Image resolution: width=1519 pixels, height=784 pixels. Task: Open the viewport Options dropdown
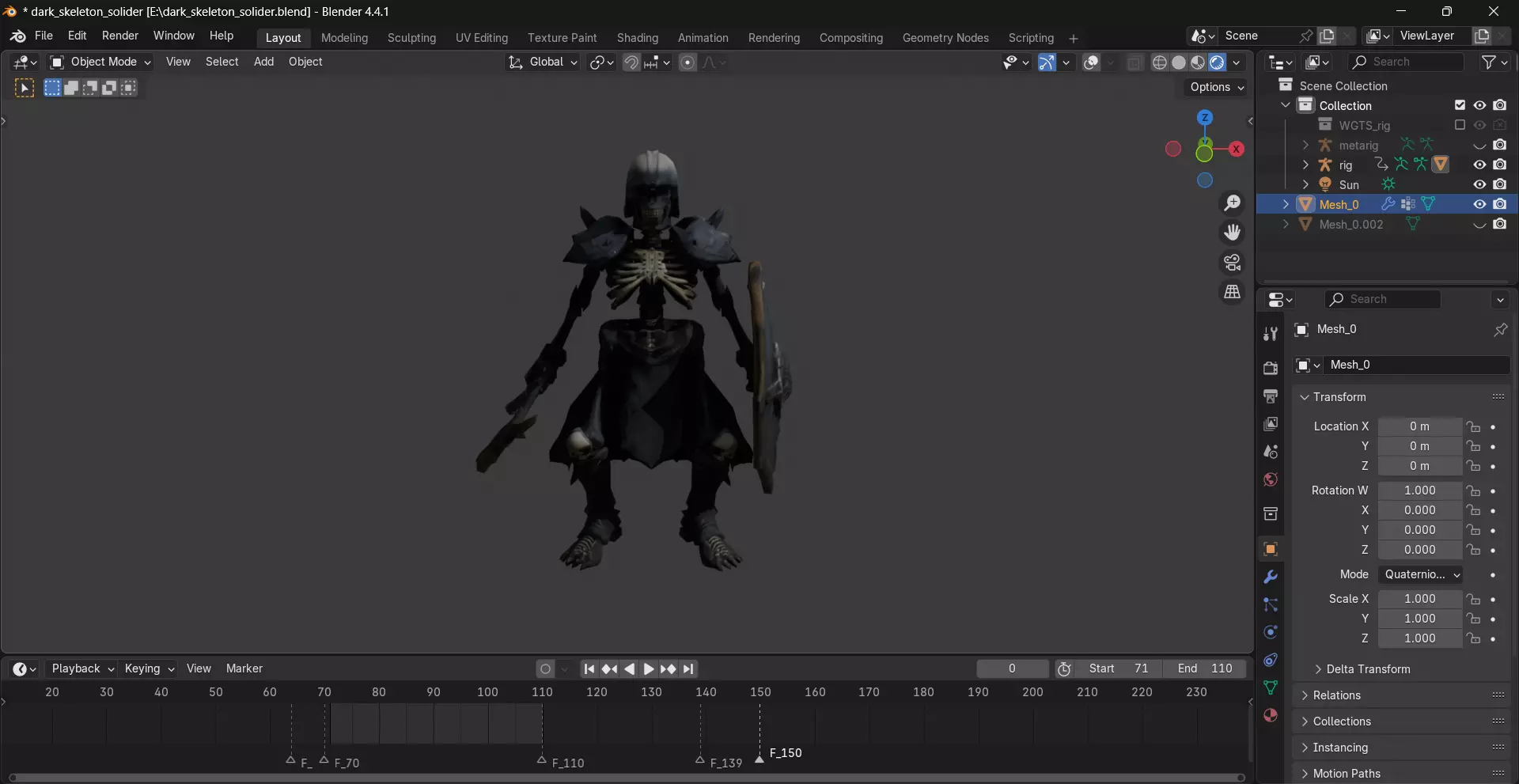(1216, 87)
